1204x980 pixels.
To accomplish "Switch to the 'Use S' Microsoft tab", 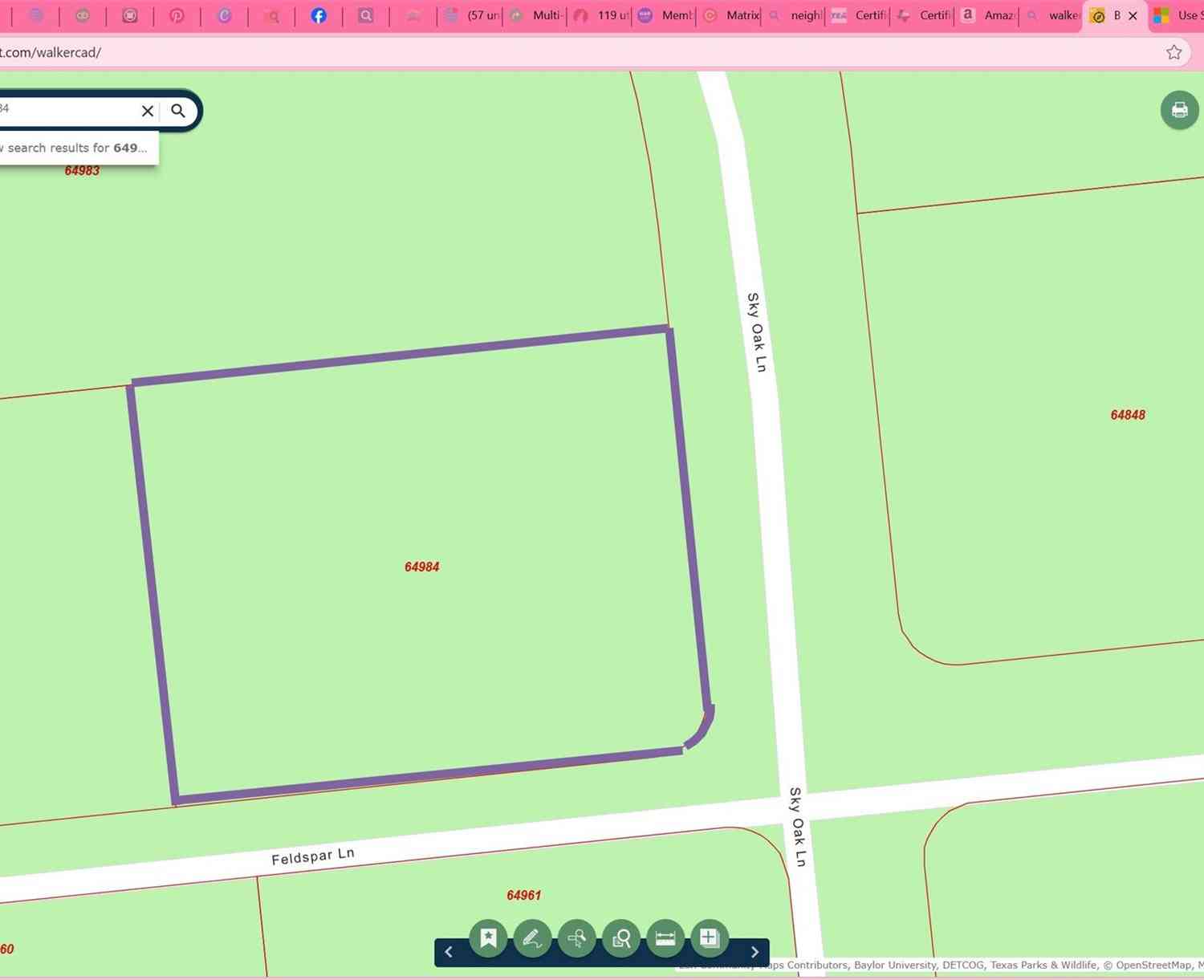I will point(1178,15).
